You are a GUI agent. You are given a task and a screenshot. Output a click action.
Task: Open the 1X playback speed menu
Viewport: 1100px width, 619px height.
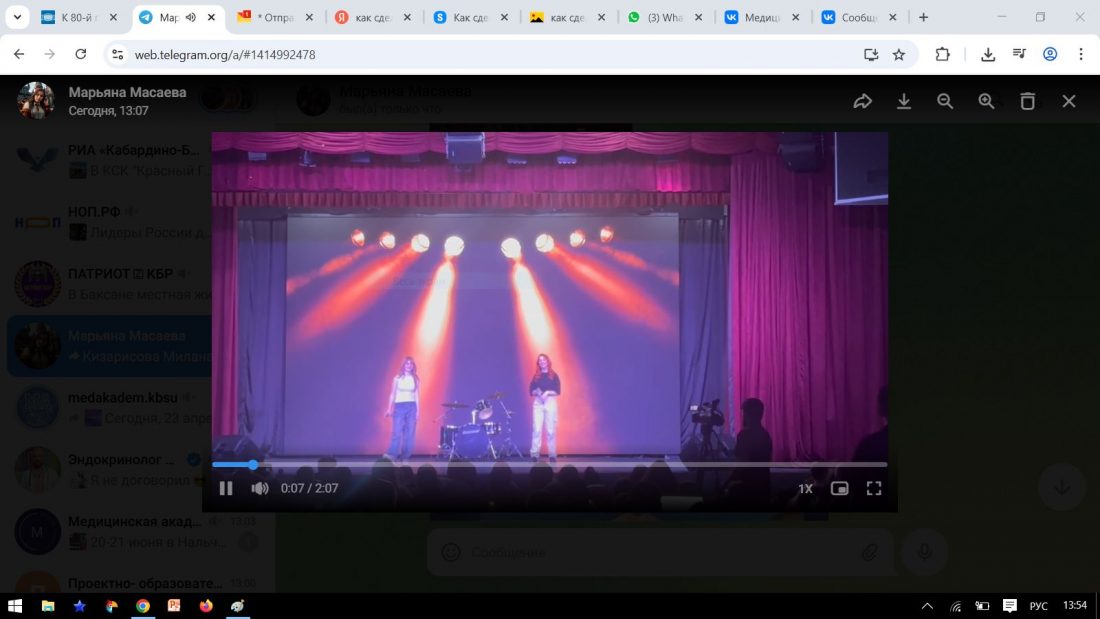(x=805, y=489)
